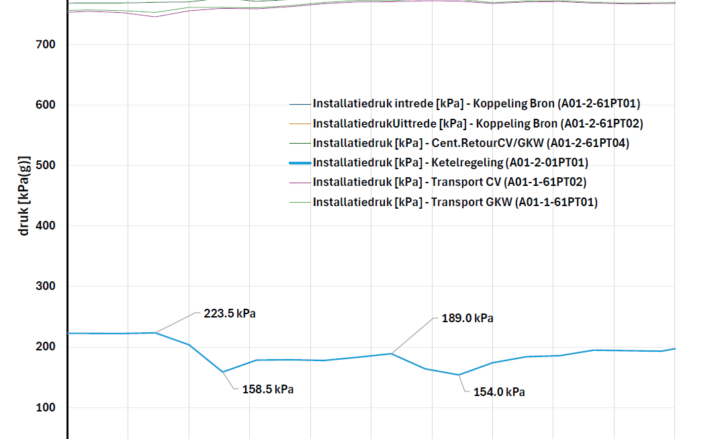Viewport: 720px width, 439px height.
Task: Select the 154.0 kPa data label
Action: point(499,392)
